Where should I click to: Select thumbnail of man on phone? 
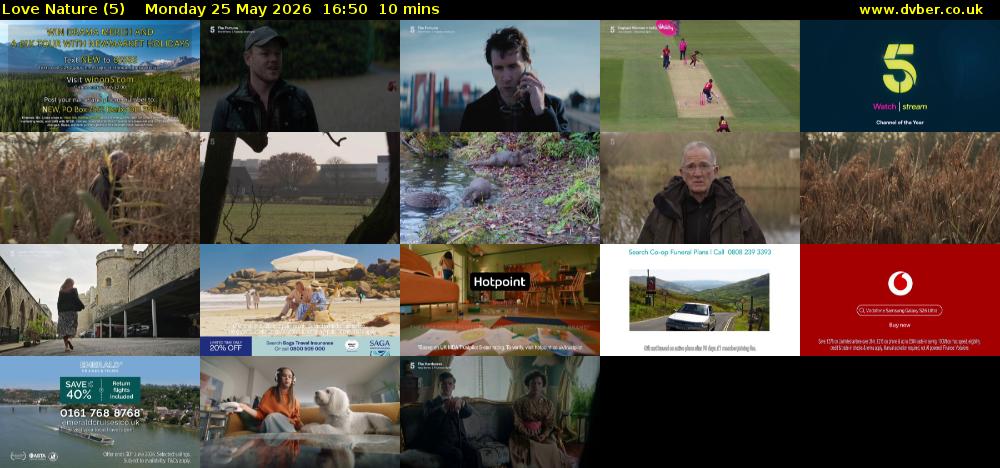click(500, 76)
